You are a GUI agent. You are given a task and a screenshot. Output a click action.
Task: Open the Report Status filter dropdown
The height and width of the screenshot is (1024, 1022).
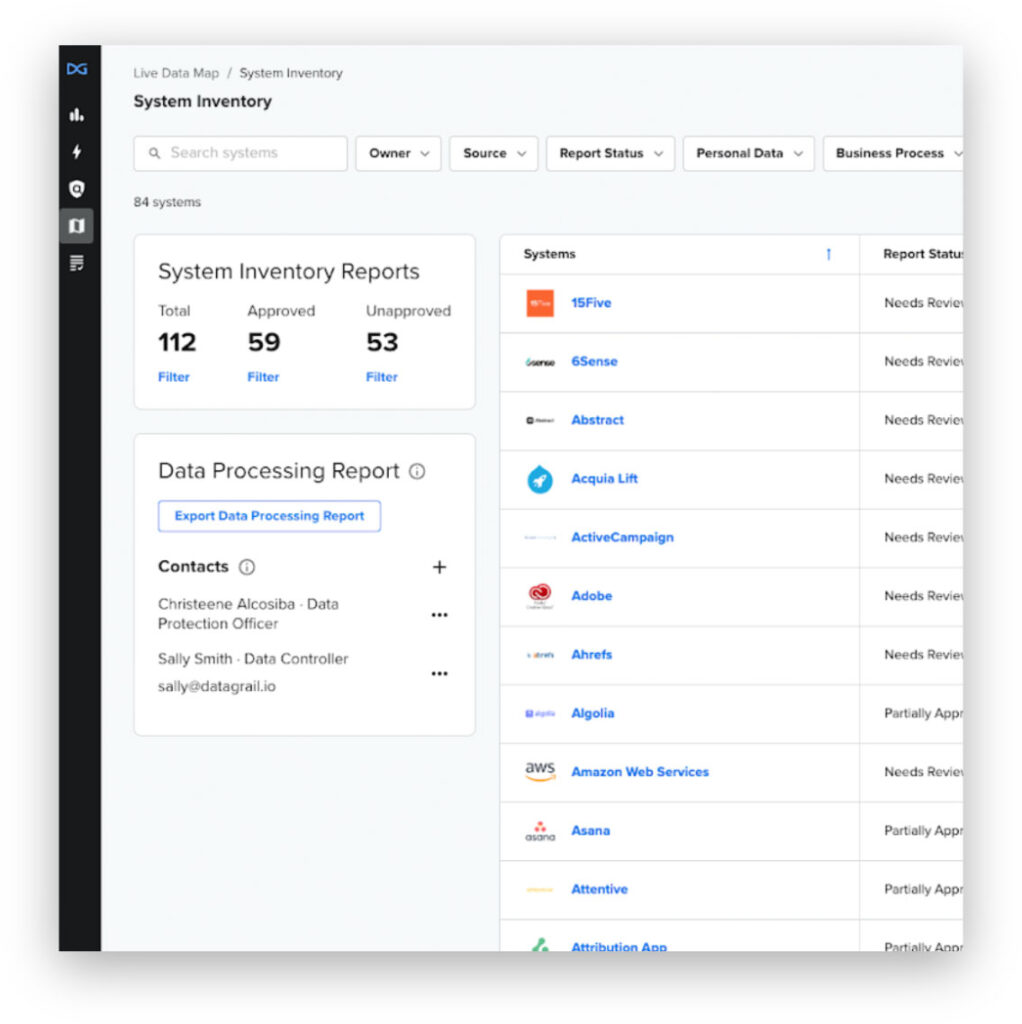tap(610, 153)
